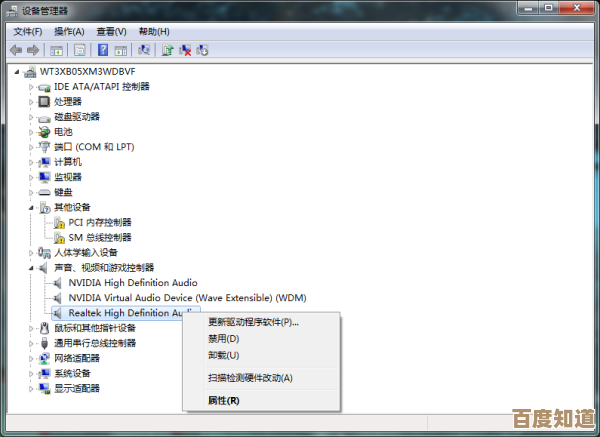Click the Back arrow toolbar icon
Image resolution: width=600 pixels, height=437 pixels.
(16, 50)
